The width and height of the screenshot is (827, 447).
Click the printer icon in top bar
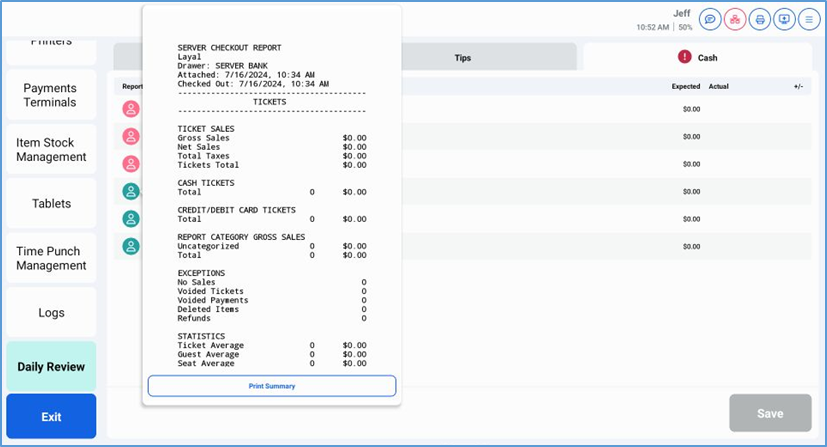point(760,19)
